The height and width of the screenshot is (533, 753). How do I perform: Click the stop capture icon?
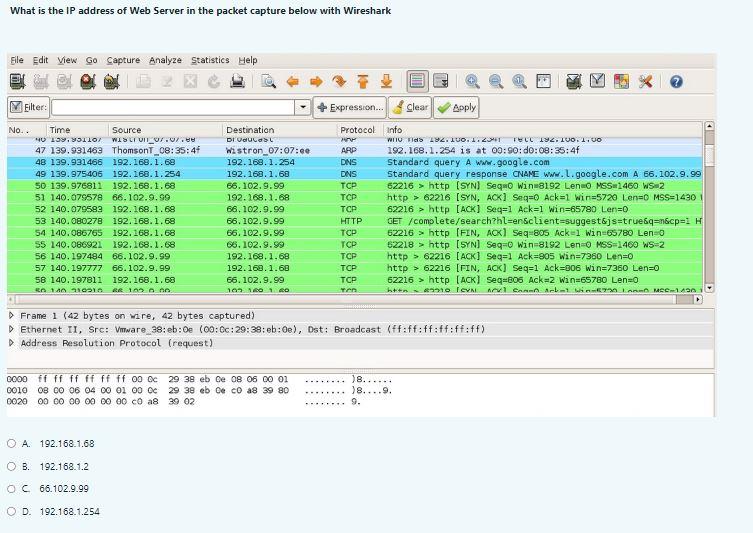[88, 81]
